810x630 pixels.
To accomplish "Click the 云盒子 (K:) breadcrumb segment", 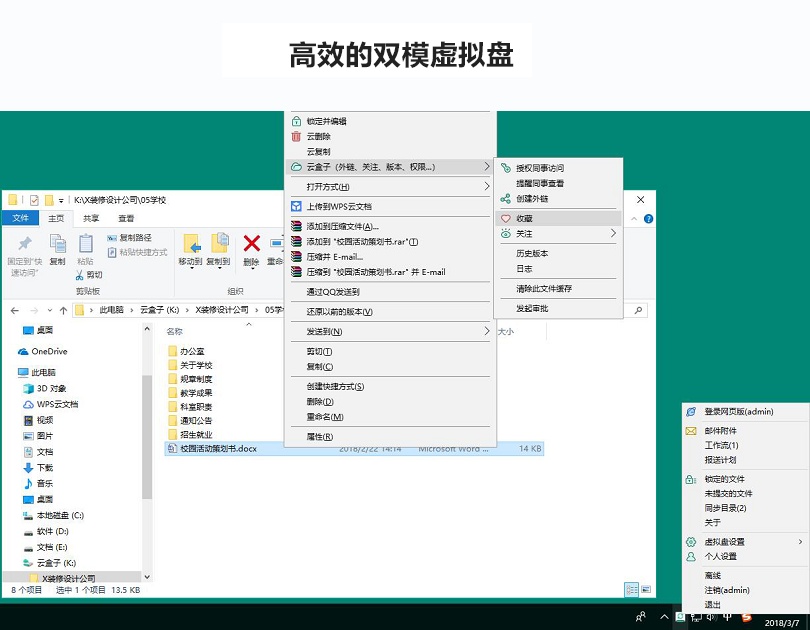I will tap(160, 310).
